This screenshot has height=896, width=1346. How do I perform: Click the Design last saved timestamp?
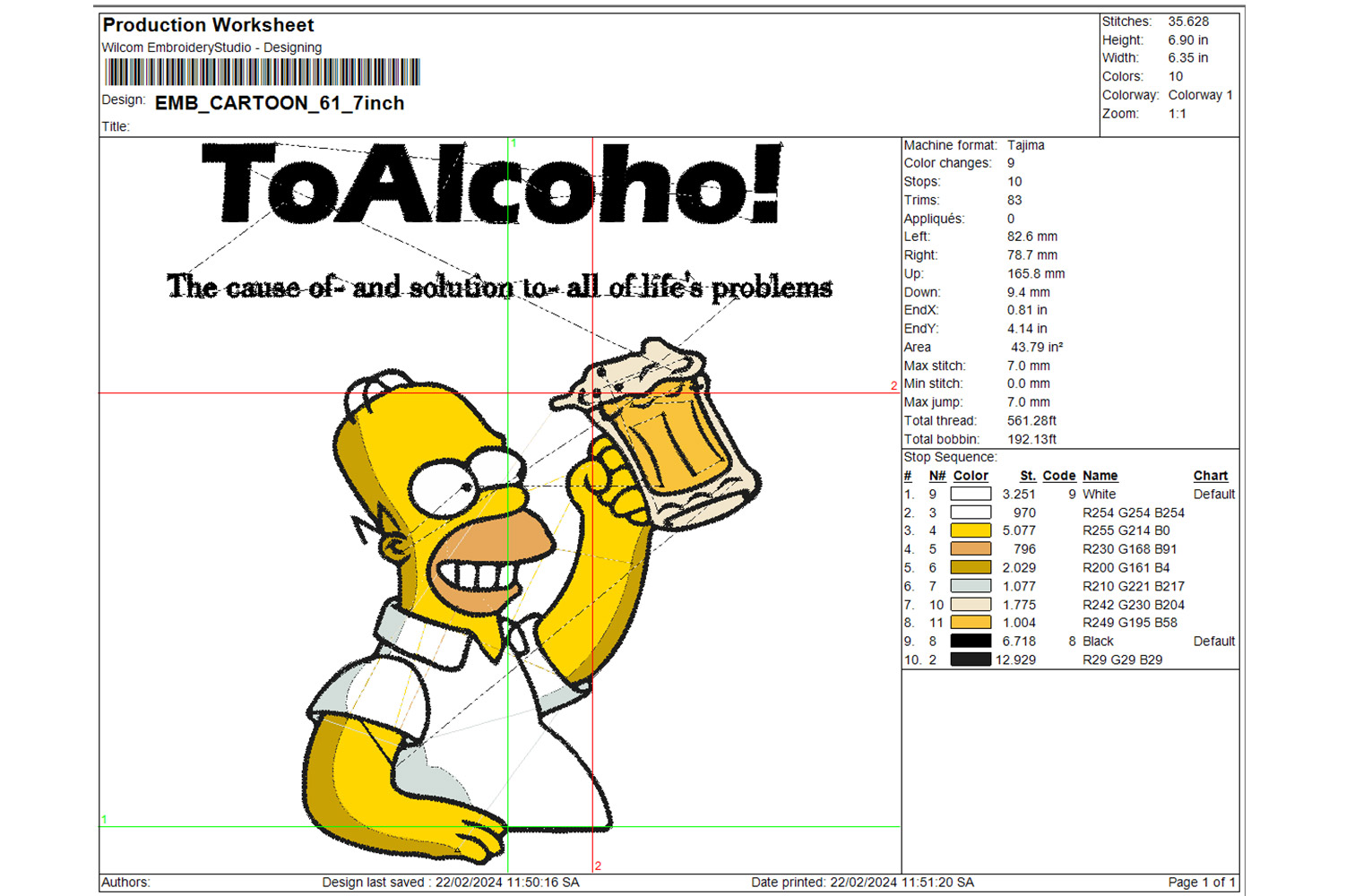[451, 883]
